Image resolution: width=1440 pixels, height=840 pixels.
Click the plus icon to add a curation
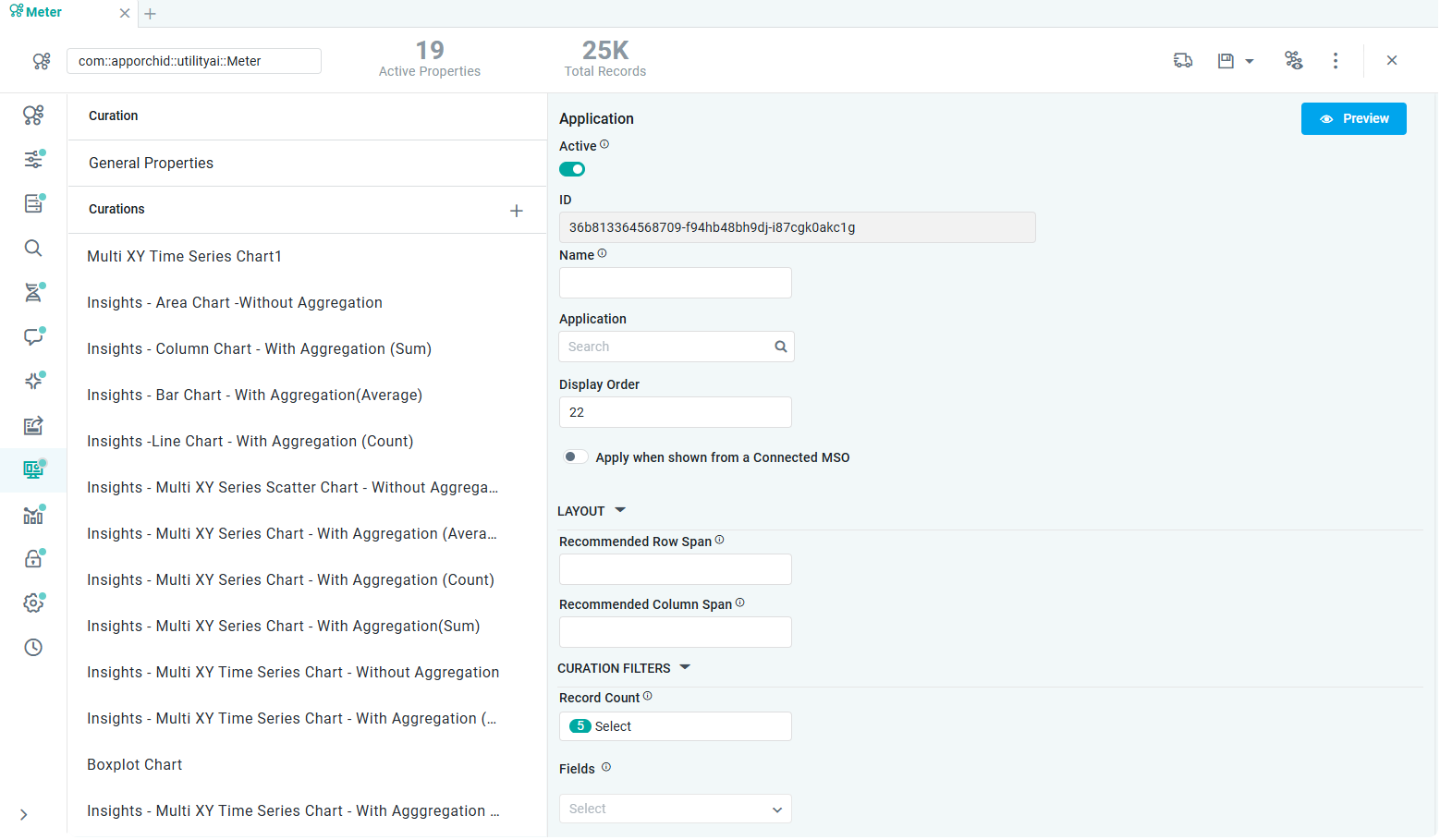(517, 212)
